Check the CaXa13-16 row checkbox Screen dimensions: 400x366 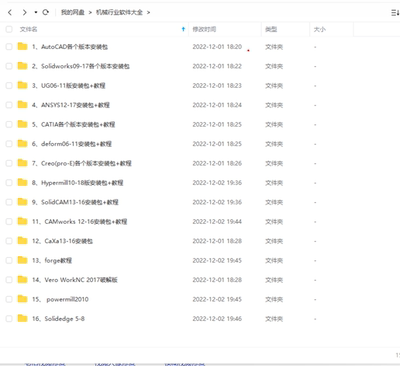(9, 241)
